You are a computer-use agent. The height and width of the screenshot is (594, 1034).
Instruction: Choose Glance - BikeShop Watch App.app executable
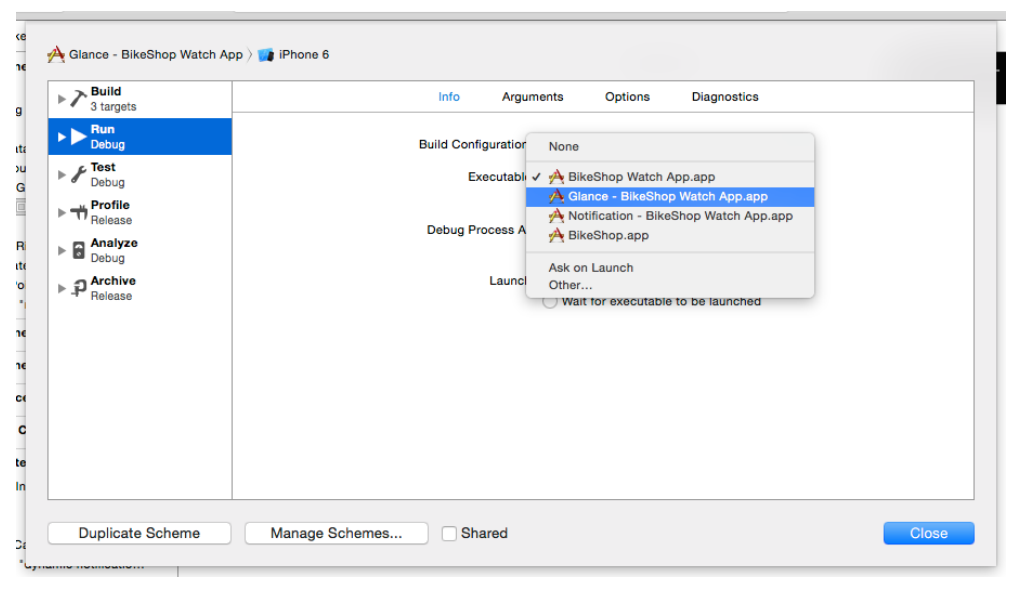(670, 196)
